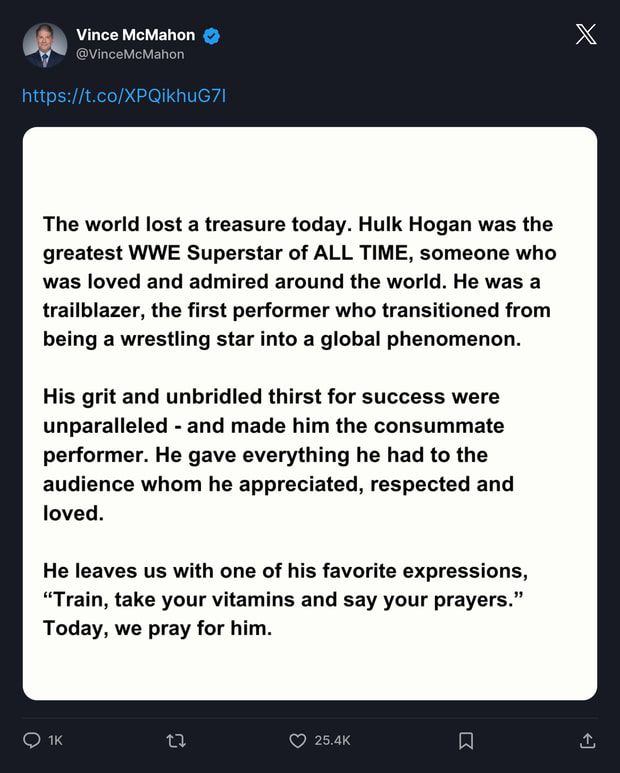Screen dimensions: 620x773
Task: Click the "Train, take your vitamins" quote
Action: (282, 599)
